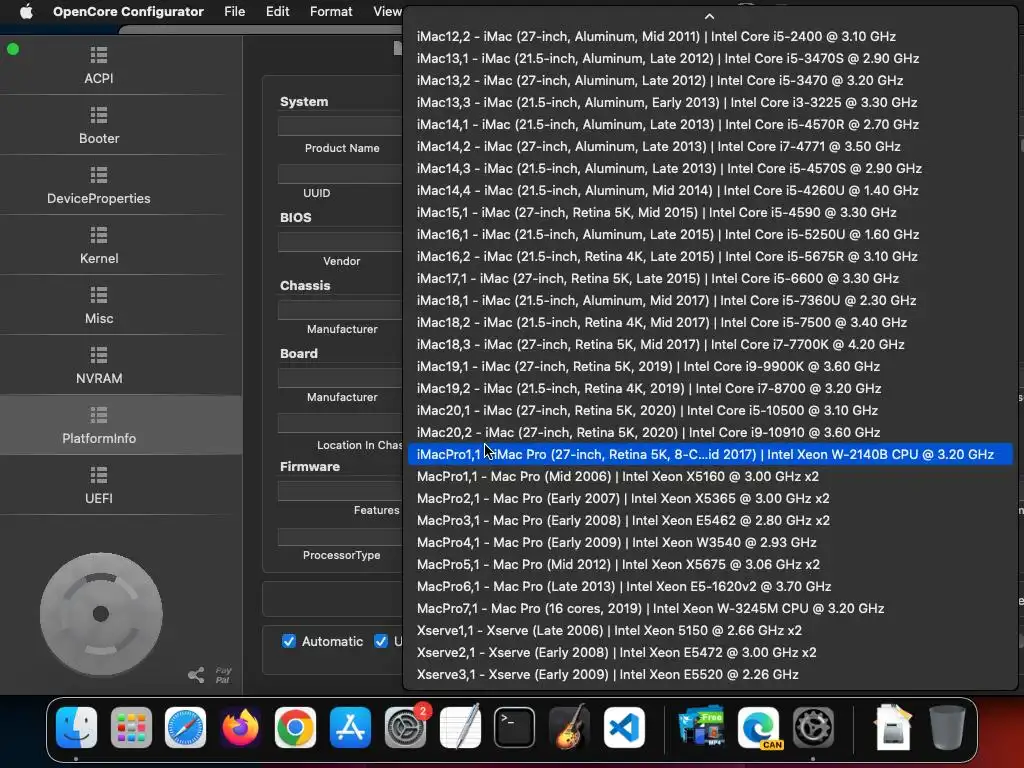Select iMac19,2 Core i7-8700 model

(x=710, y=388)
